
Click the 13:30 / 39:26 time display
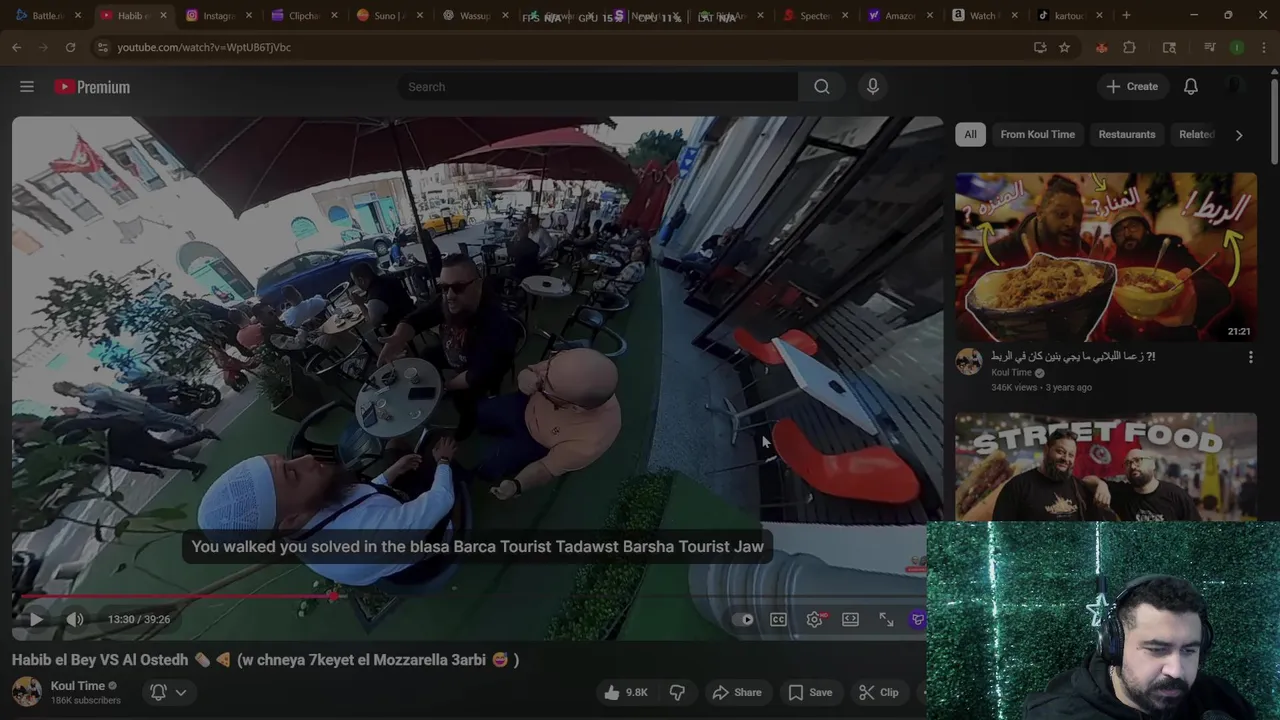click(139, 619)
